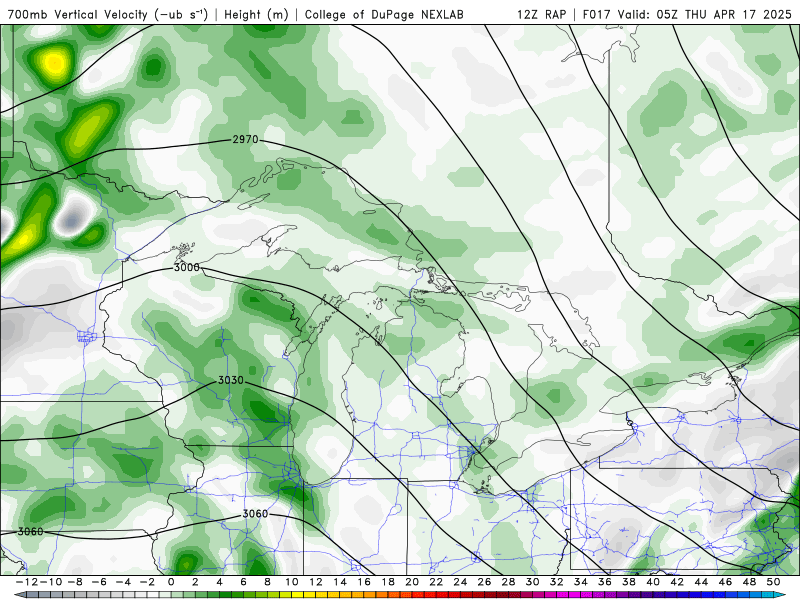The width and height of the screenshot is (800, 600).
Task: Click the 42 colorbar value
Action: (677, 582)
